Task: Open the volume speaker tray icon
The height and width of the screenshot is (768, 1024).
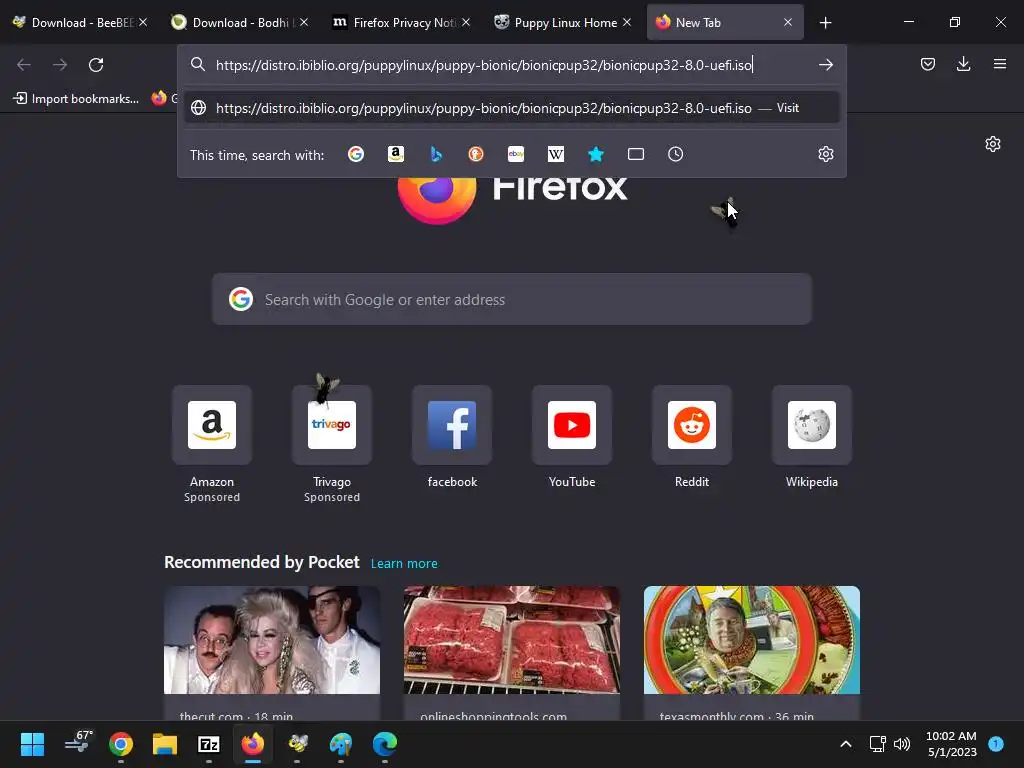Action: [902, 744]
